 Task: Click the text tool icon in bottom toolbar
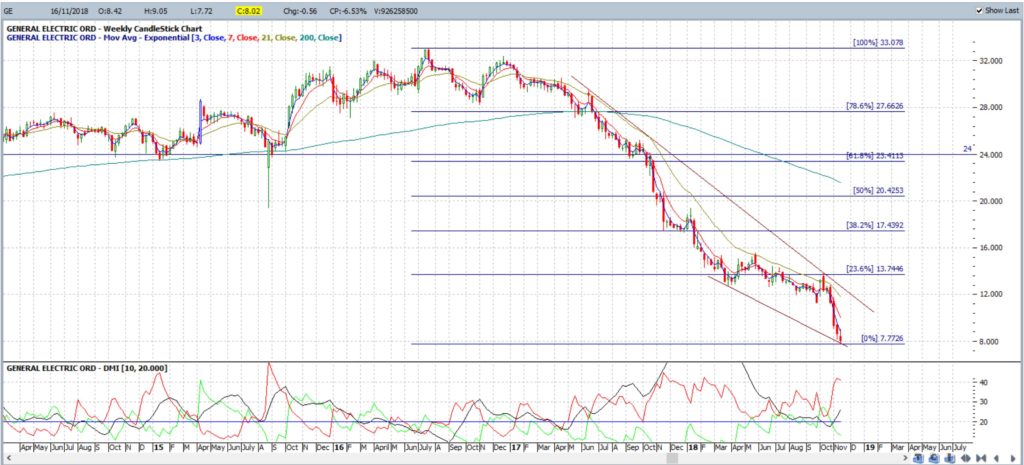click(x=918, y=458)
